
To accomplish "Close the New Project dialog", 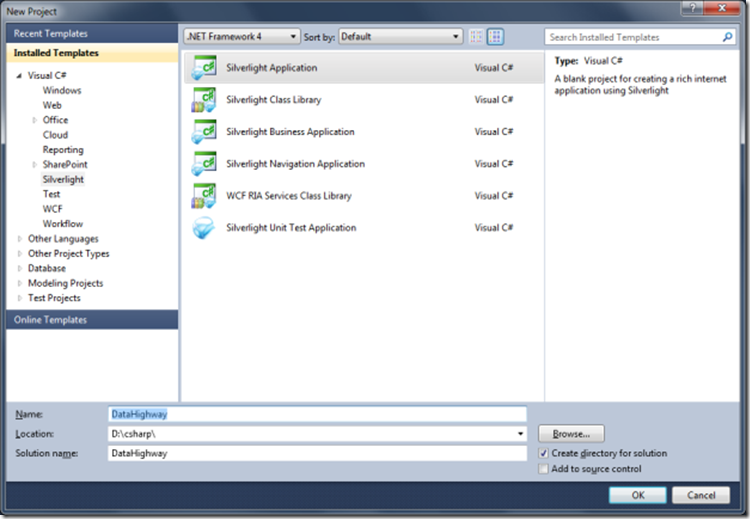I will pos(722,8).
